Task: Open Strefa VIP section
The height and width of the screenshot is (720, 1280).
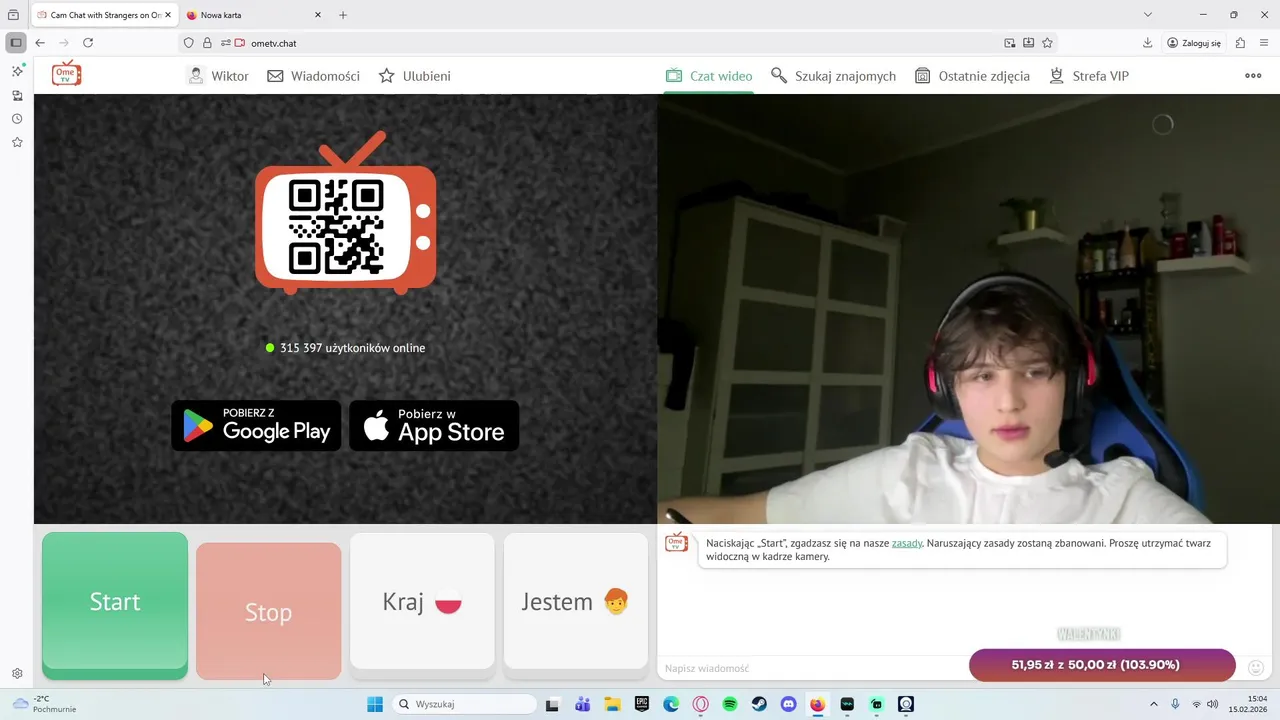Action: point(1089,76)
